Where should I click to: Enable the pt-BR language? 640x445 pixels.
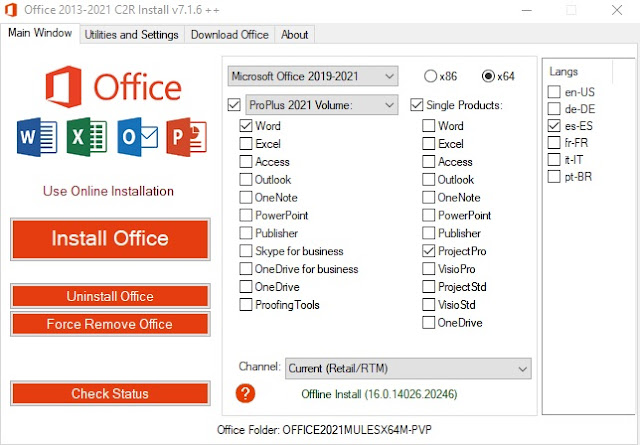point(554,177)
